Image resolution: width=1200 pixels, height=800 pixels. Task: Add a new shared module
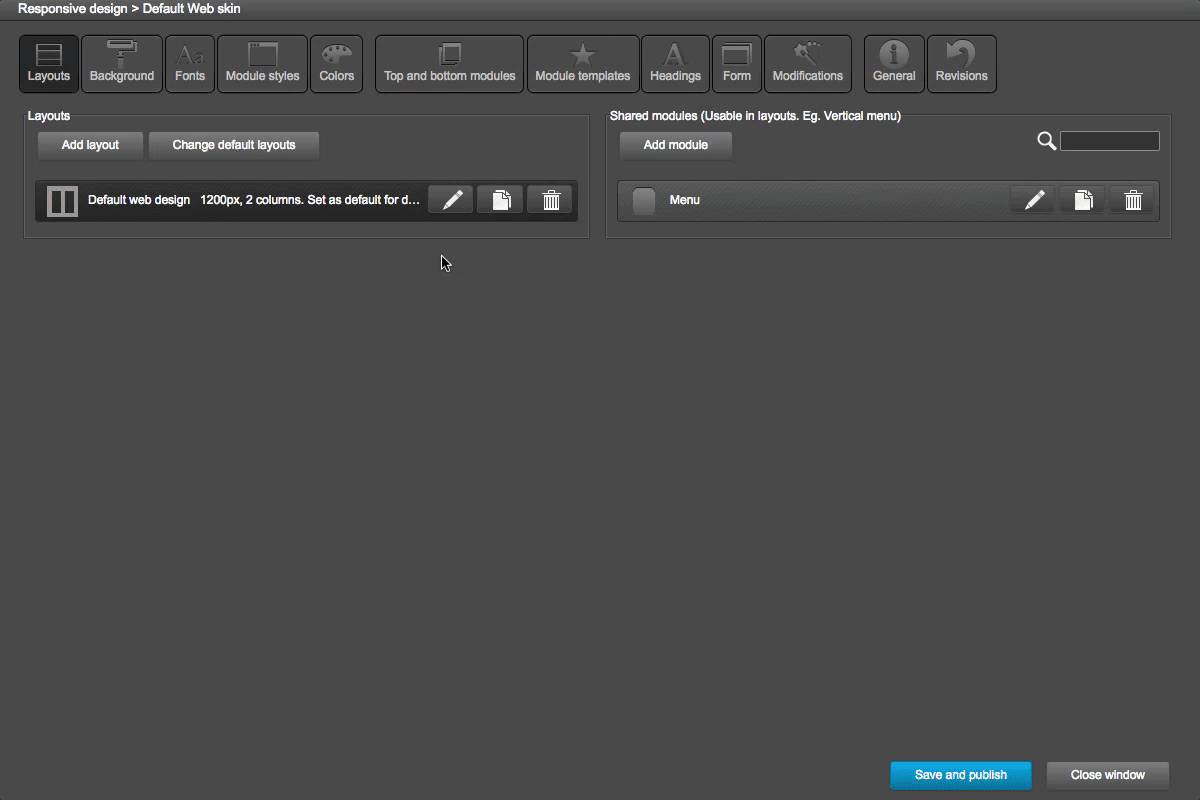(x=675, y=145)
